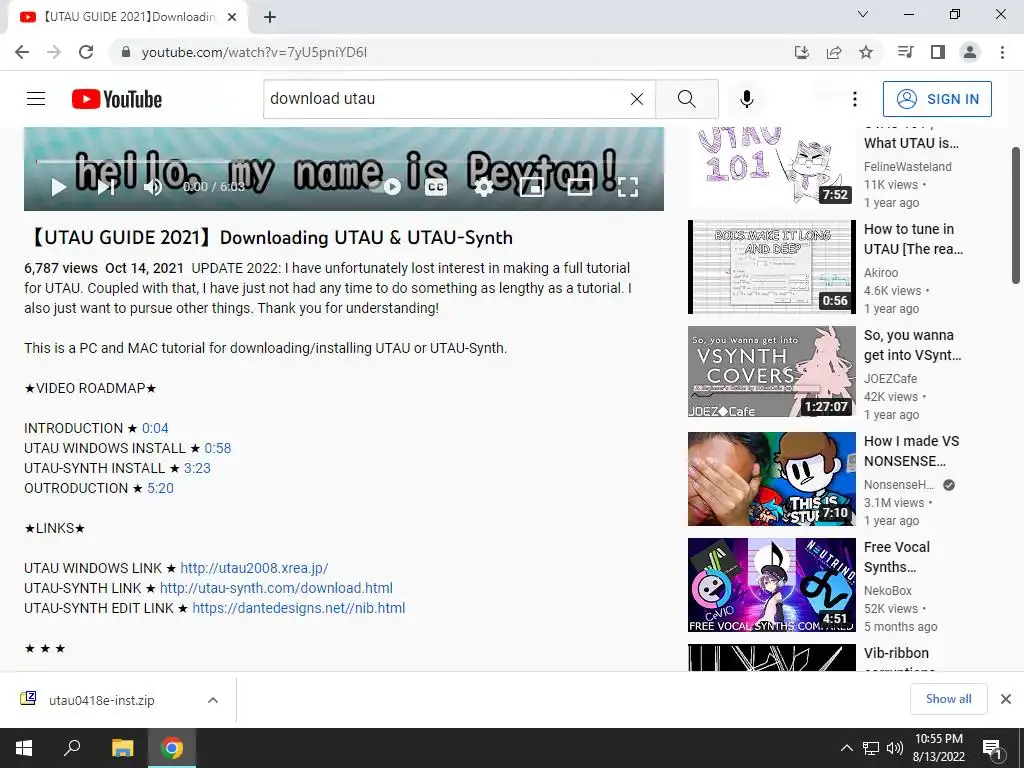Click JOEZCafe channel name

coord(890,379)
